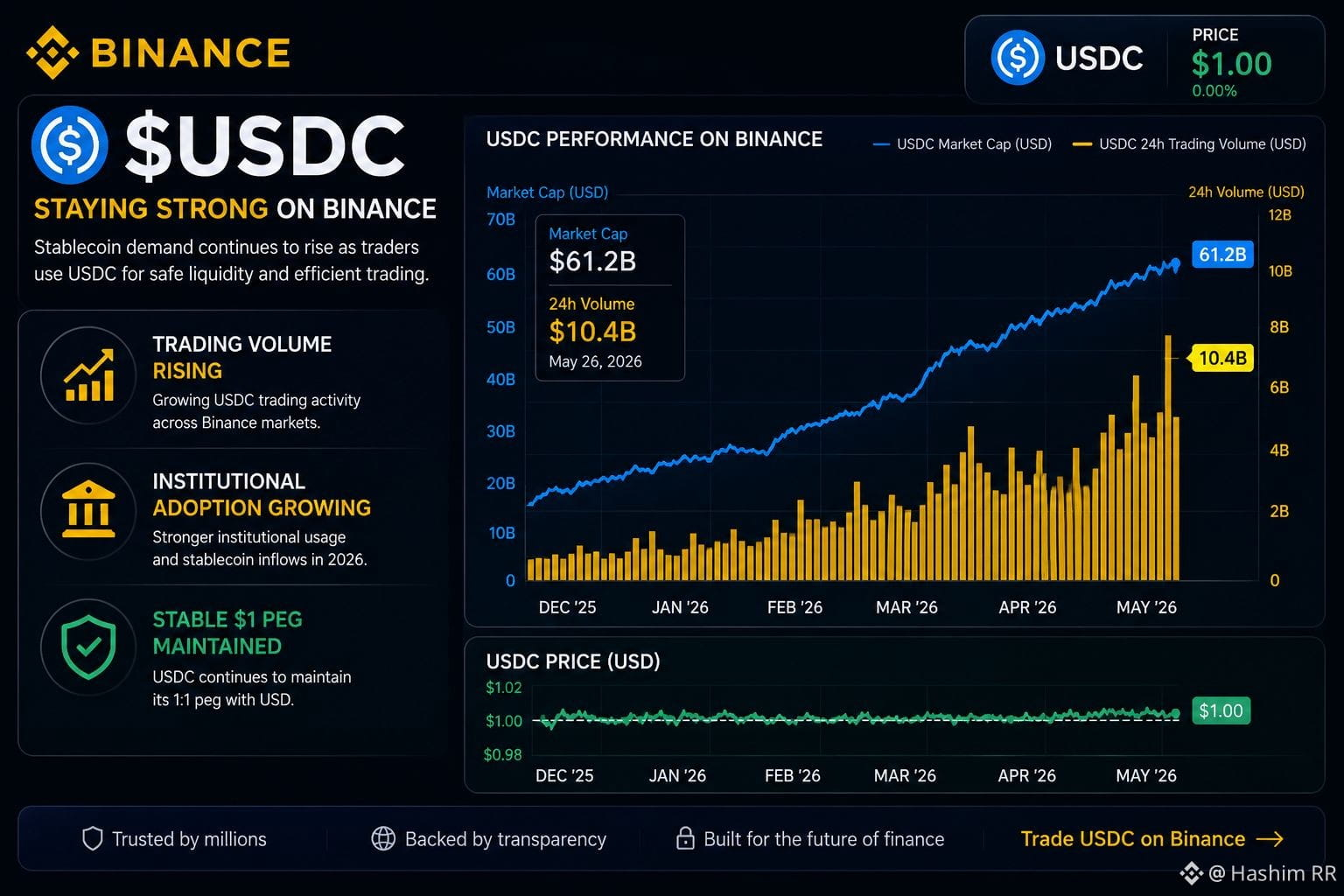This screenshot has height=896, width=1344.
Task: Click FEB '26 label on performance chart
Action: tap(794, 607)
